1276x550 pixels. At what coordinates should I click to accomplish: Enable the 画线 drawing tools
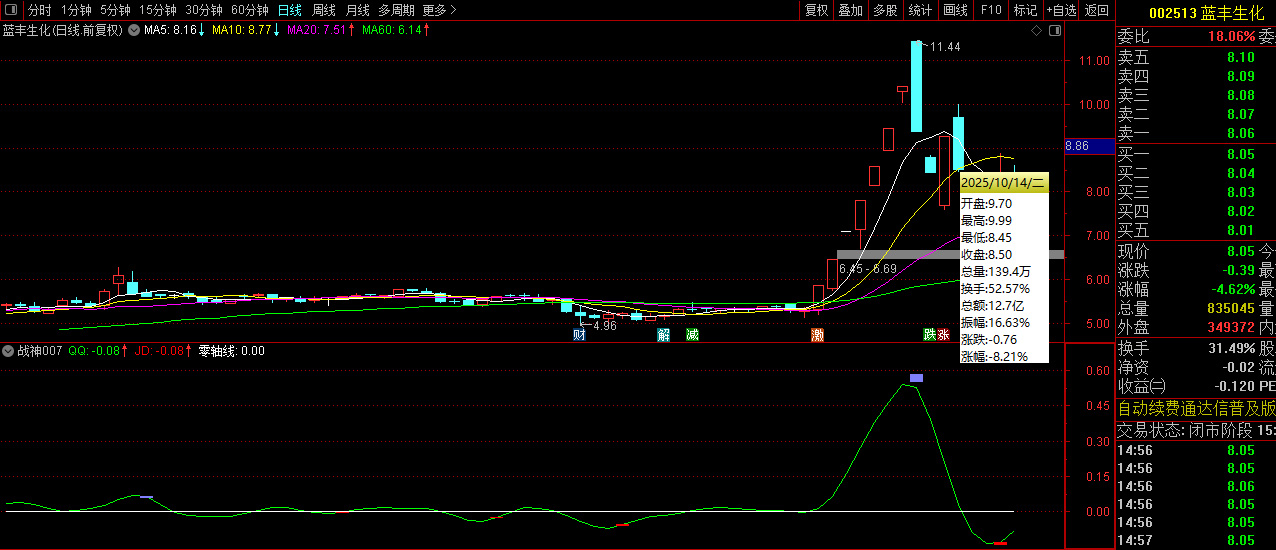955,10
